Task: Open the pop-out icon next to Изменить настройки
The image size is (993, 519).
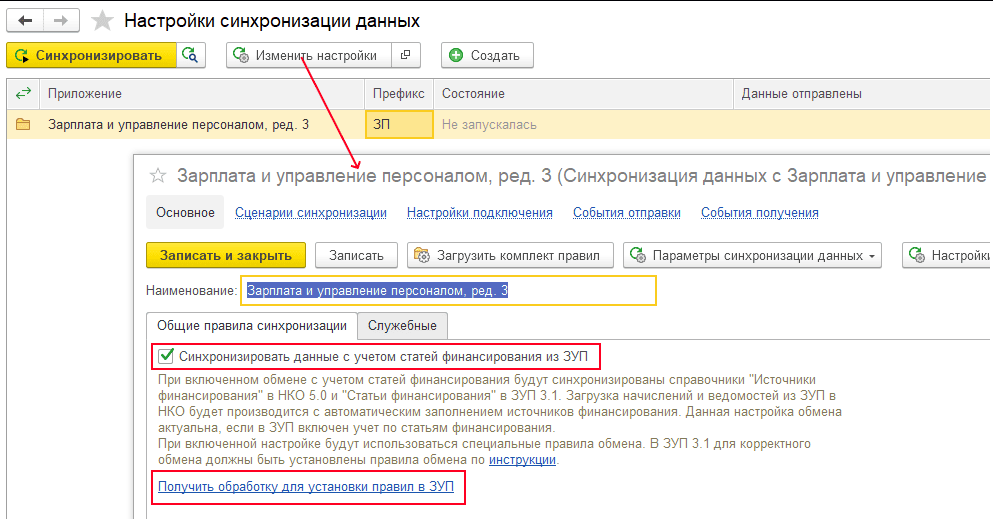Action: (406, 55)
